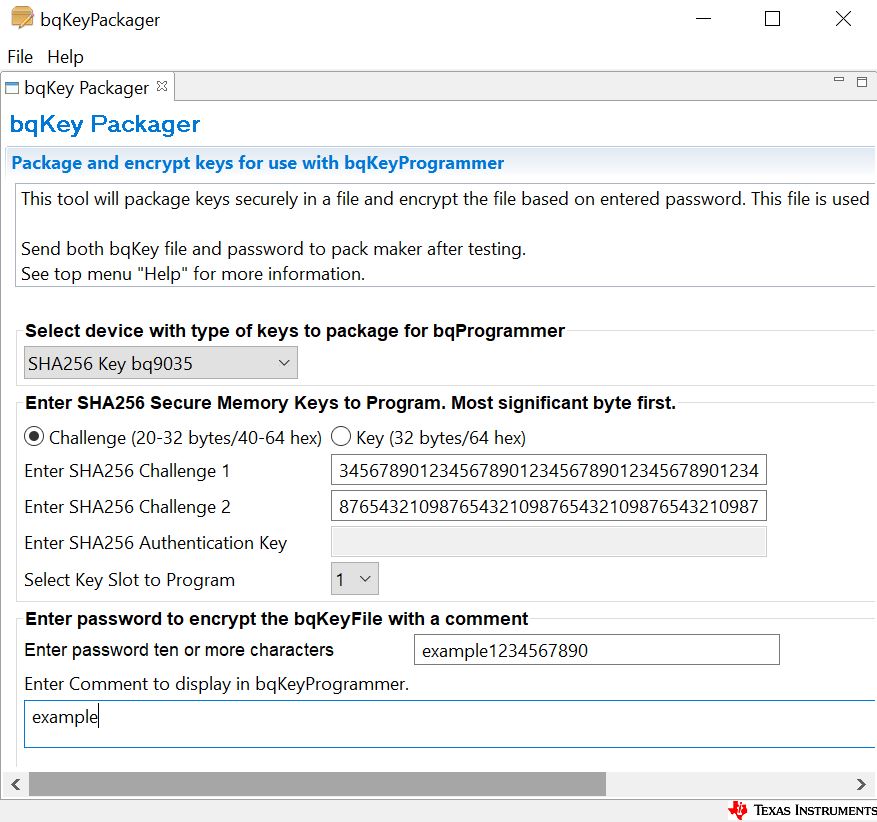This screenshot has height=822, width=877.
Task: Focus the password entry field
Action: click(596, 651)
